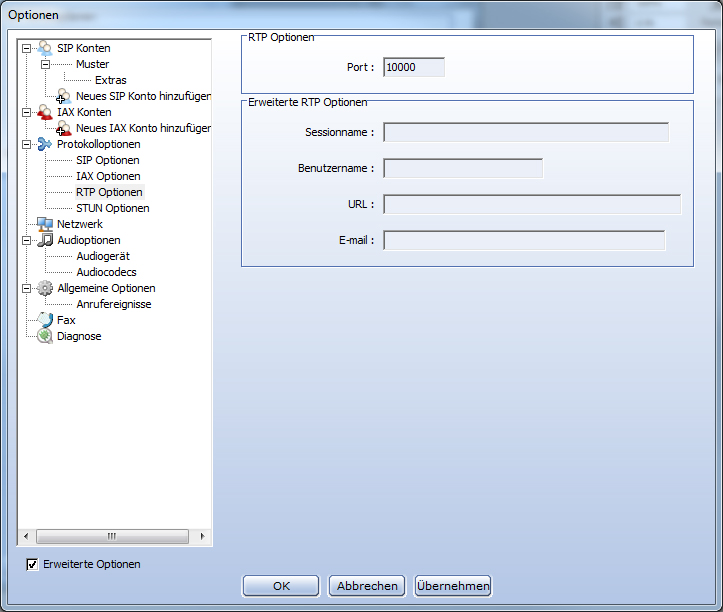Click the Übernehmen button
The width and height of the screenshot is (723, 612).
[453, 586]
